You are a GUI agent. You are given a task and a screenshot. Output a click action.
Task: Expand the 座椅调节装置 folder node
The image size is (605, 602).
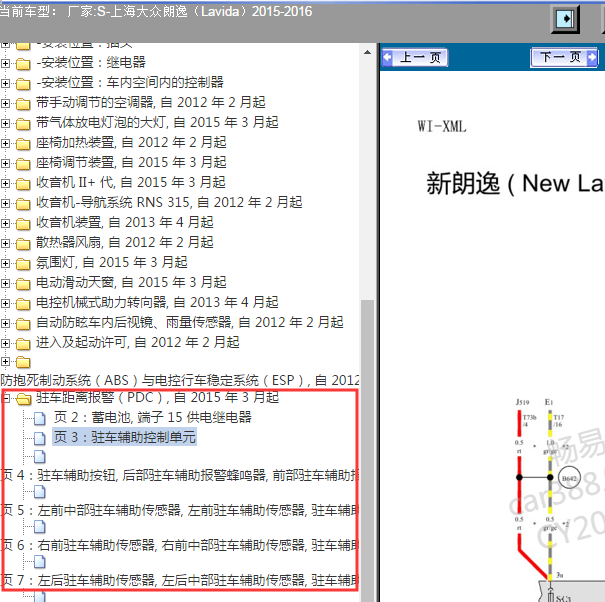coord(5,163)
